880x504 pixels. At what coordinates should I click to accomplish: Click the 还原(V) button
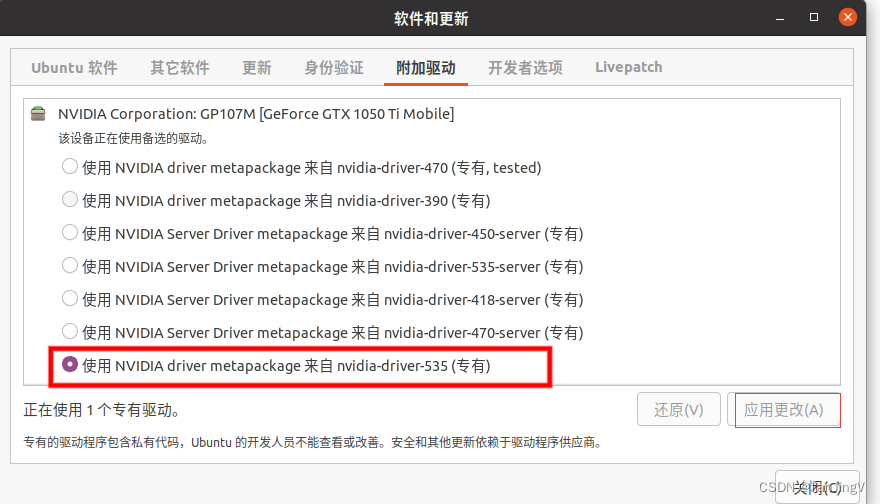click(x=679, y=409)
